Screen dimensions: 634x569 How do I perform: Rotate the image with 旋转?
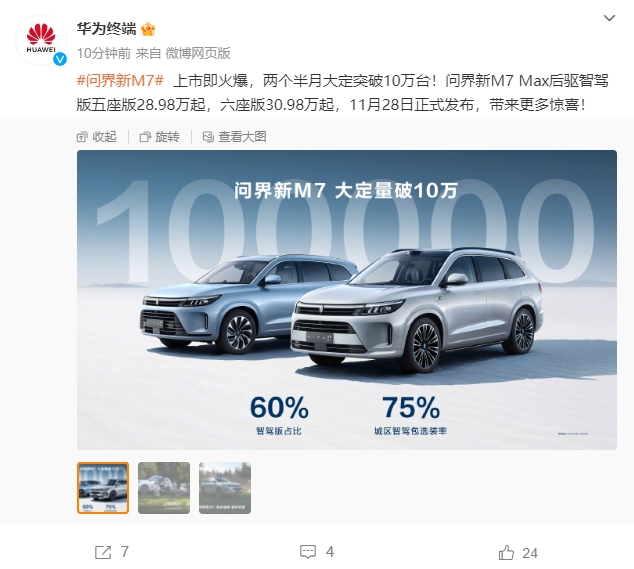pyautogui.click(x=159, y=137)
